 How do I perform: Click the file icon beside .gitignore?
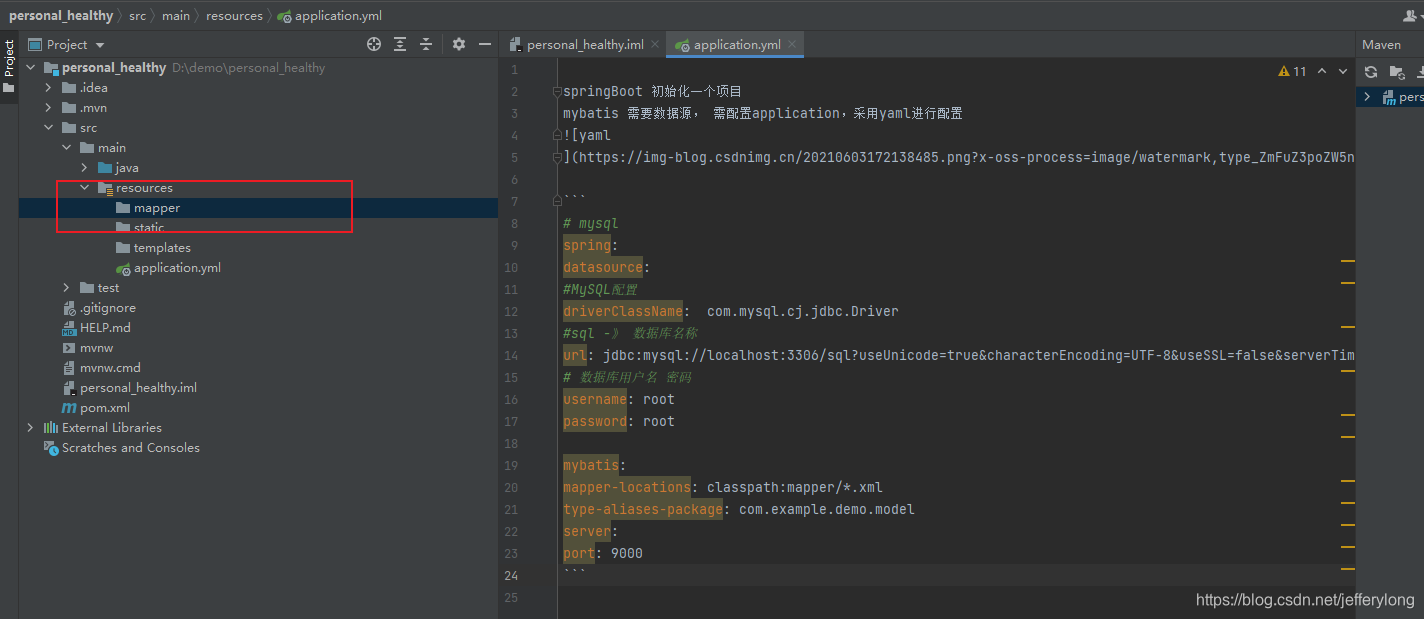69,308
